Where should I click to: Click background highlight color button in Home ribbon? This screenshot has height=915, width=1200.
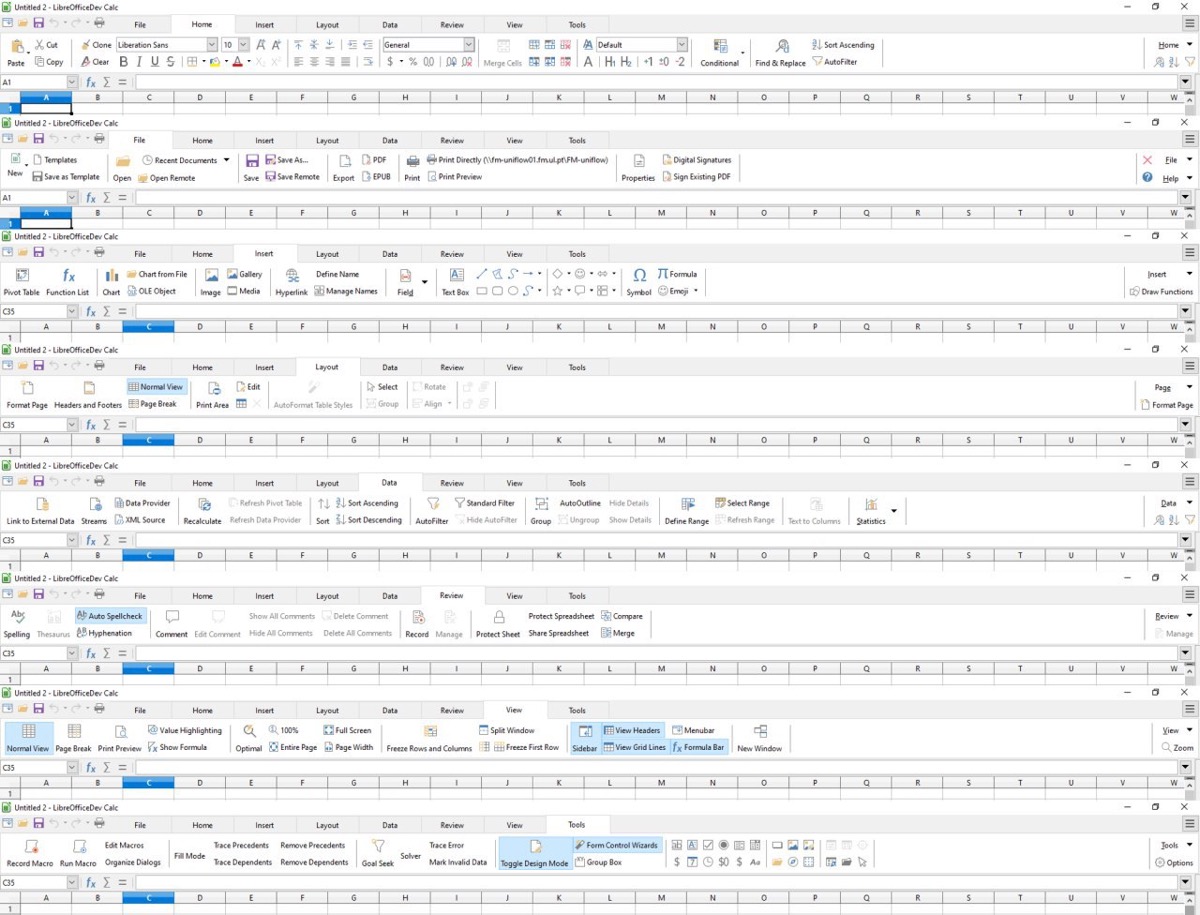click(214, 62)
